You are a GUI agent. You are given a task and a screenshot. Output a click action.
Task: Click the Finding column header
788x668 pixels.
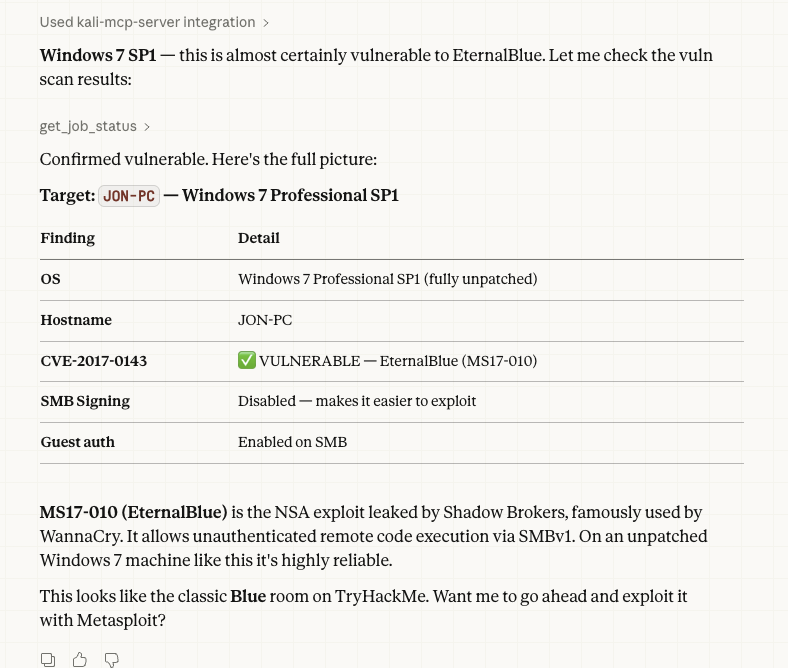pyautogui.click(x=68, y=238)
